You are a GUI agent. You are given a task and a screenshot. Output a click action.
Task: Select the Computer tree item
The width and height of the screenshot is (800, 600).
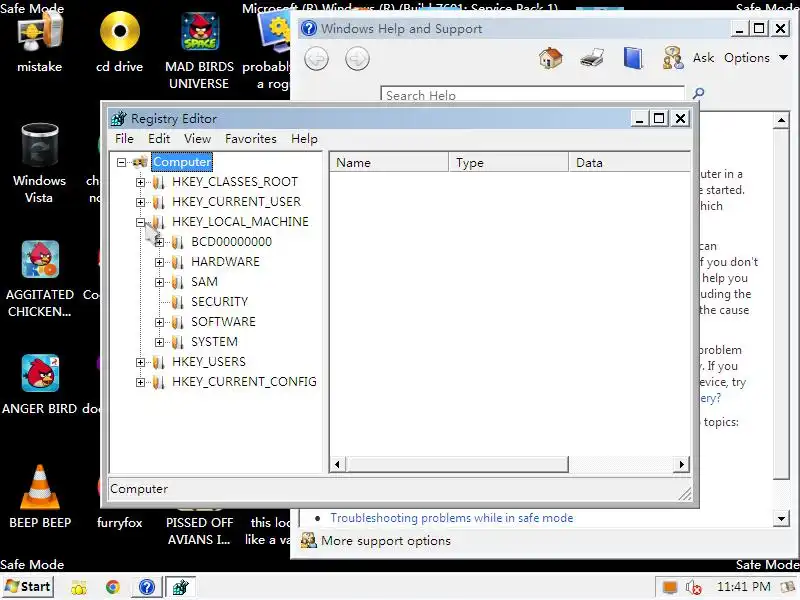(x=182, y=162)
